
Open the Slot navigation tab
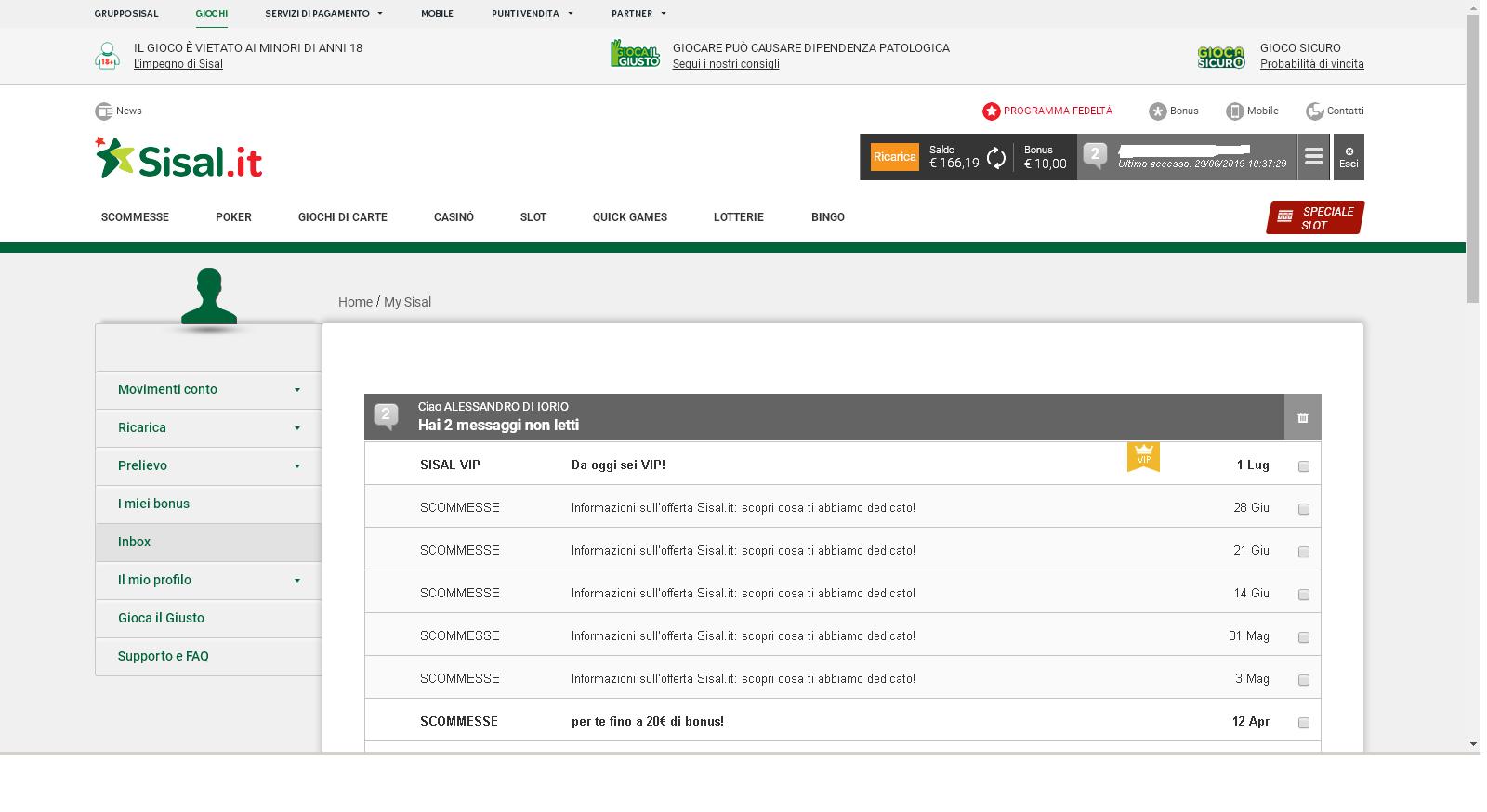[x=533, y=217]
